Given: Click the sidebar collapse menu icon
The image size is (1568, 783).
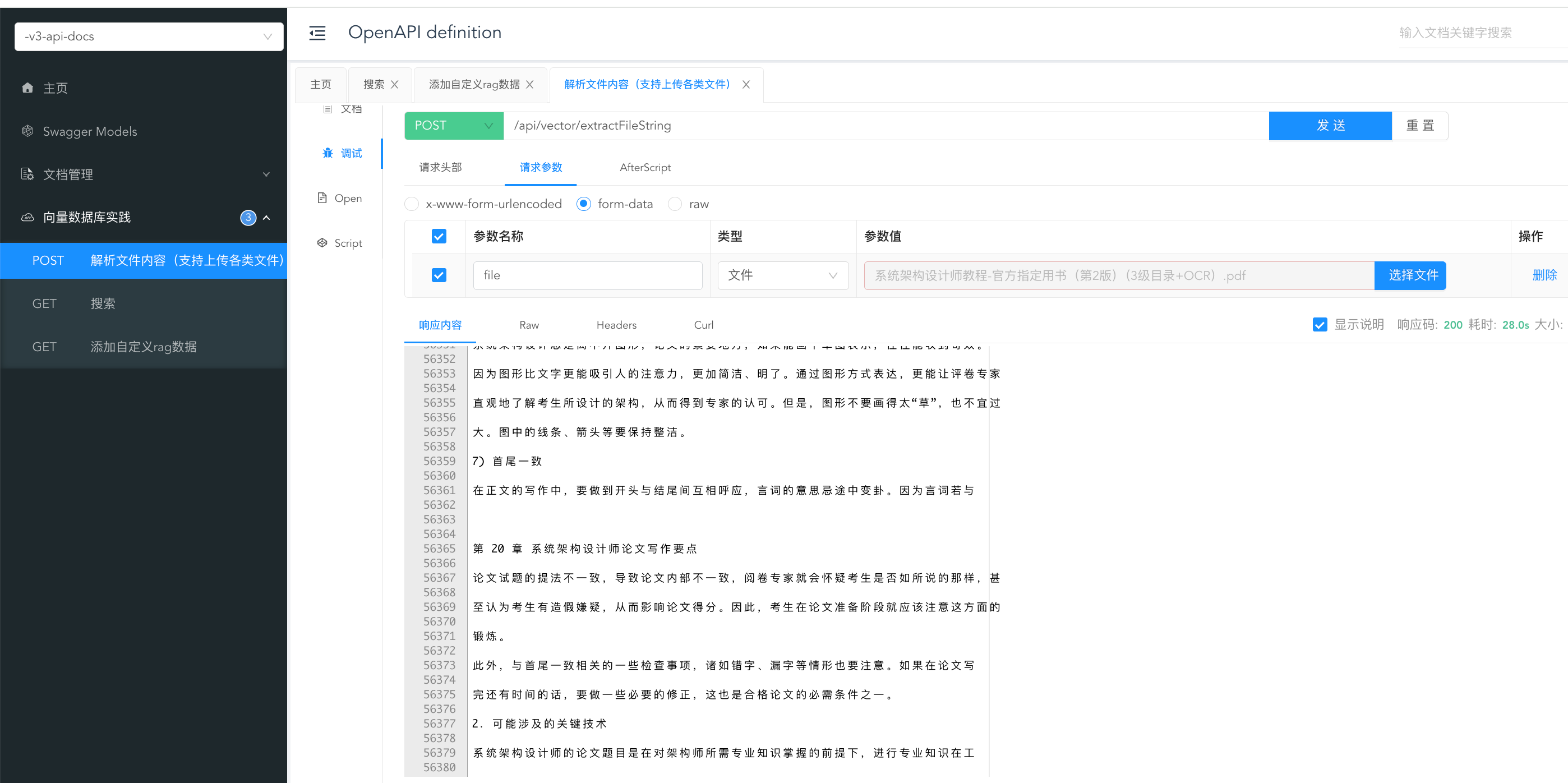Looking at the screenshot, I should click(317, 33).
